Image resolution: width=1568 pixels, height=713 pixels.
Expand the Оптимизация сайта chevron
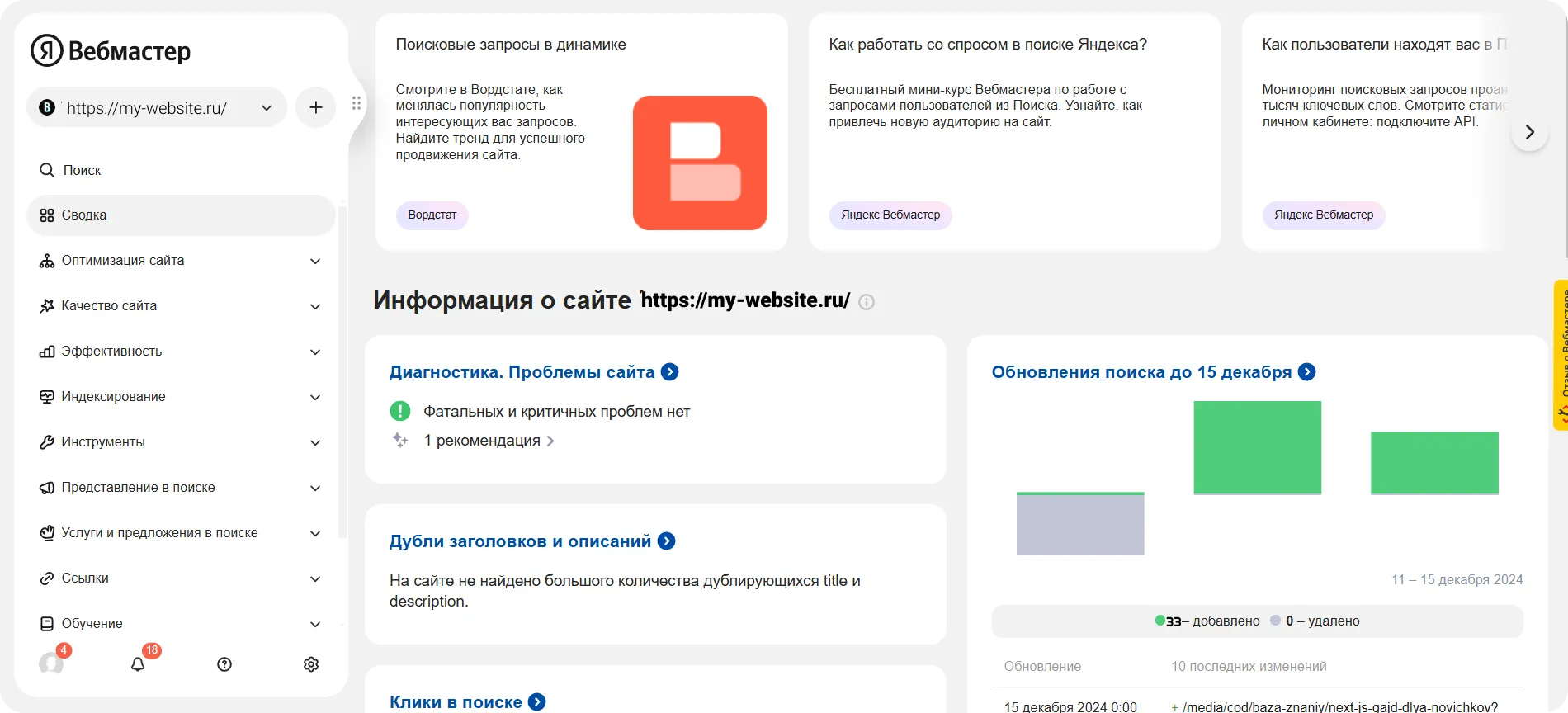click(315, 262)
